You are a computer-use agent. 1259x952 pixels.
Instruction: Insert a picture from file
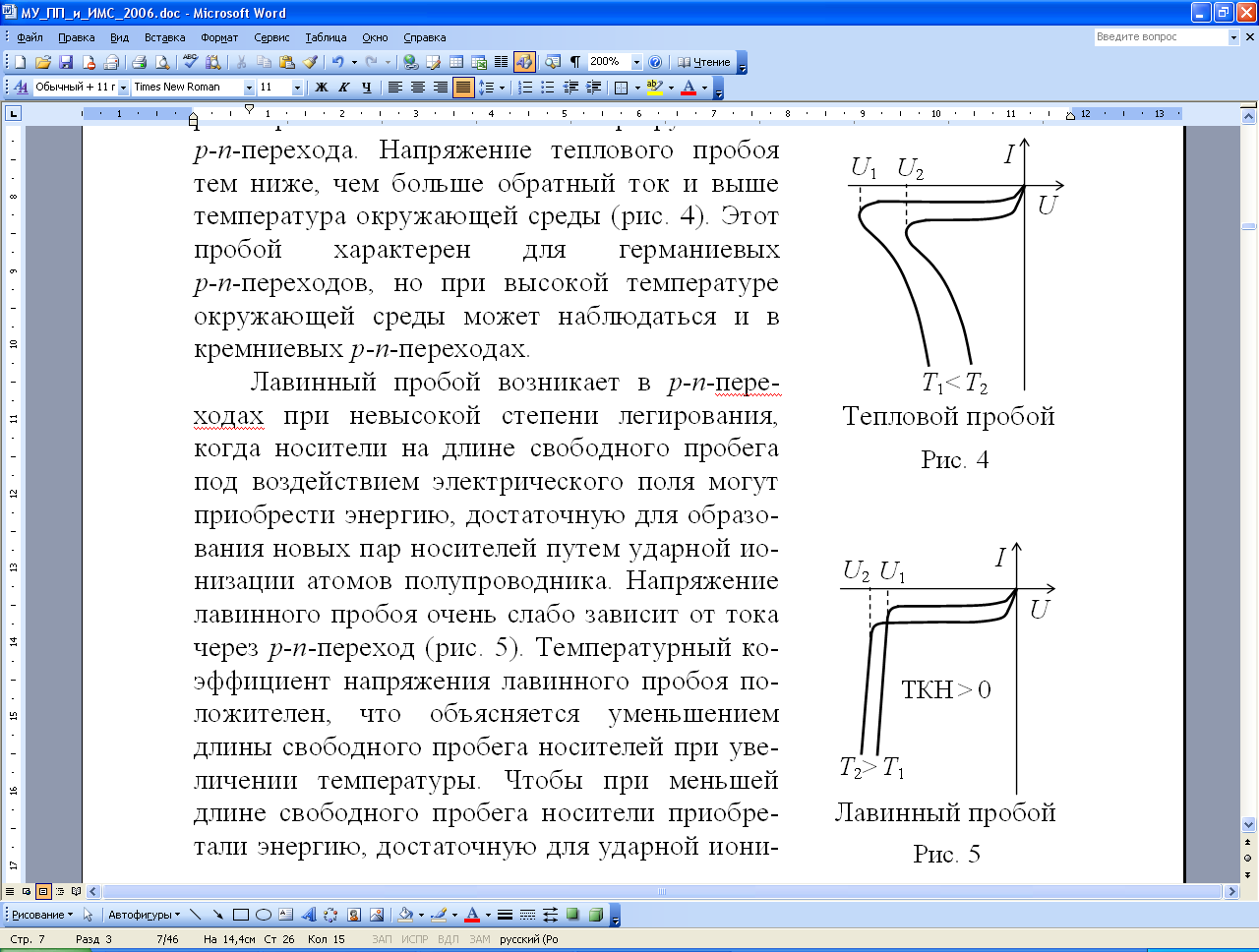click(x=376, y=915)
